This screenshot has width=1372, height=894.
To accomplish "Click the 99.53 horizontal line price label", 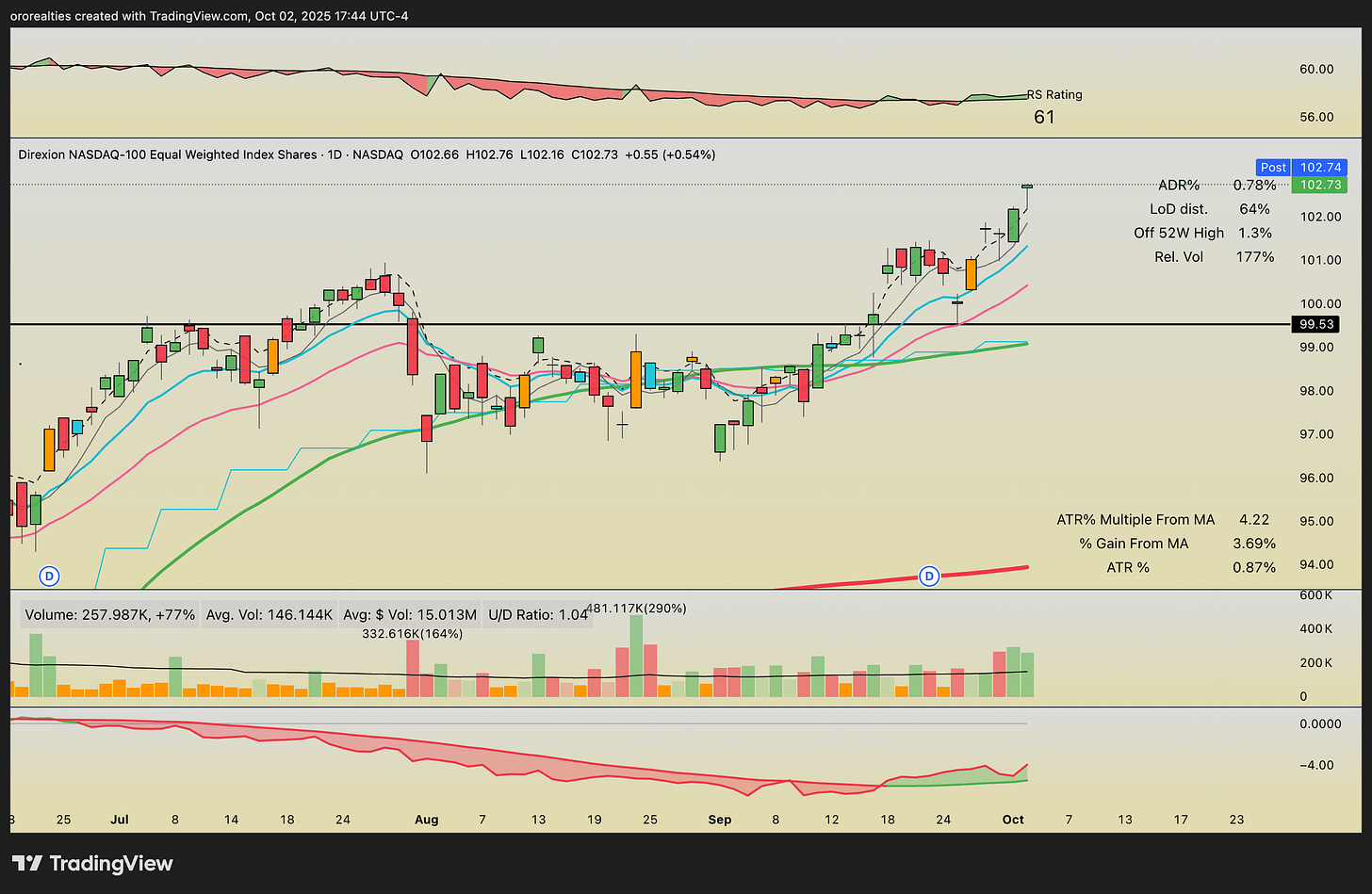I will coord(1316,324).
